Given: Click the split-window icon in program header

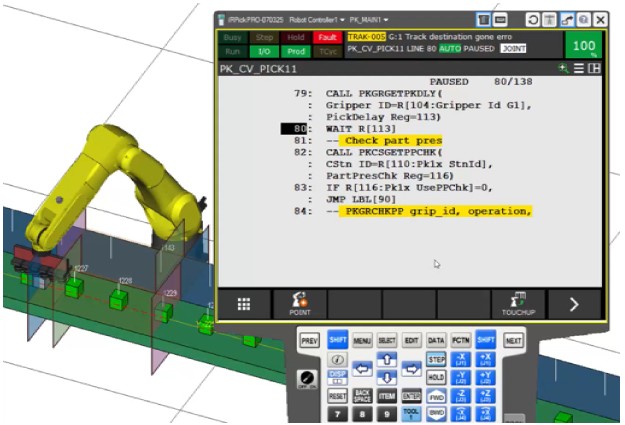Looking at the screenshot, I should click(x=594, y=68).
